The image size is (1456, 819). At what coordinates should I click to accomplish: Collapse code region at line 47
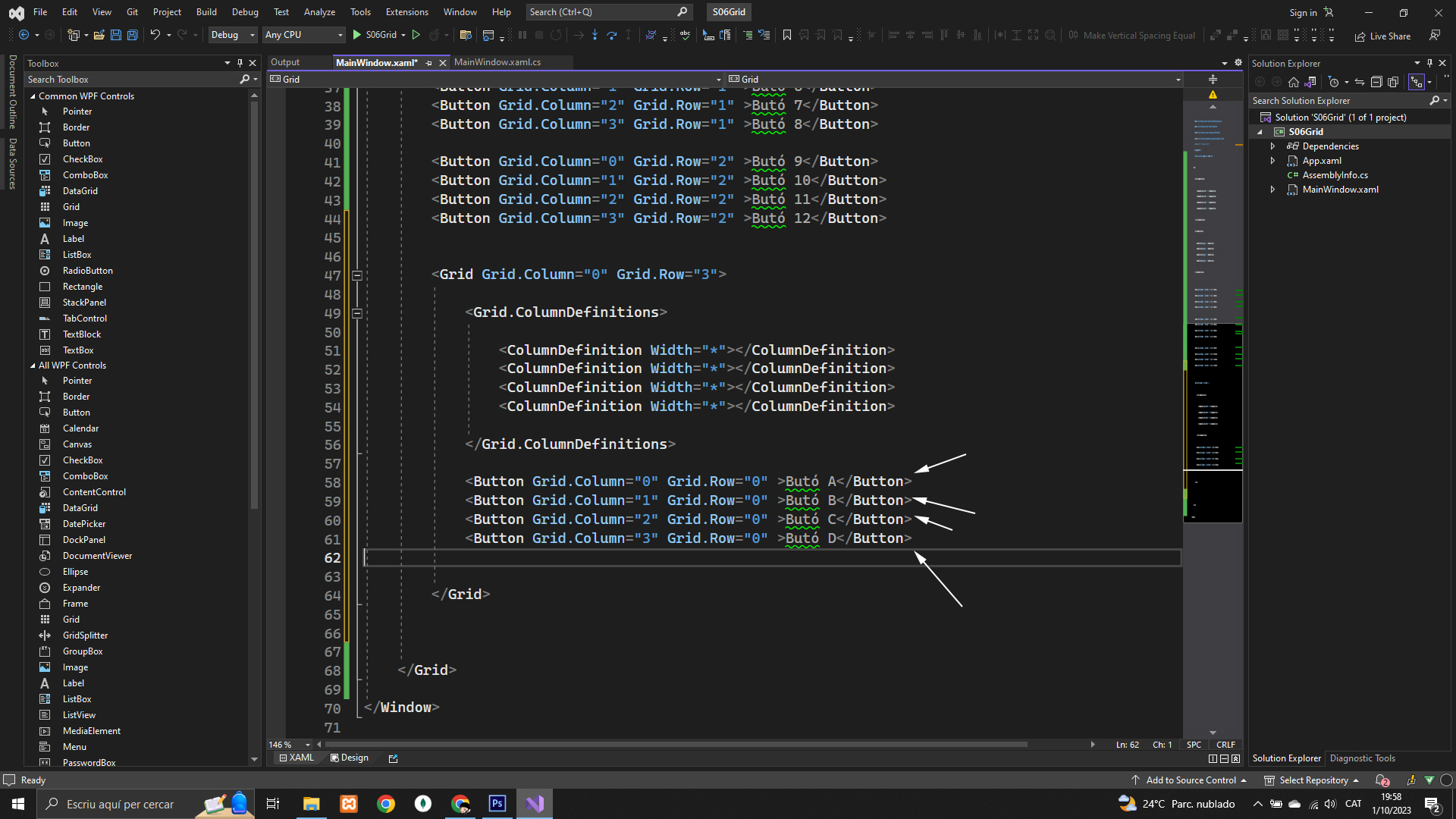coord(357,275)
